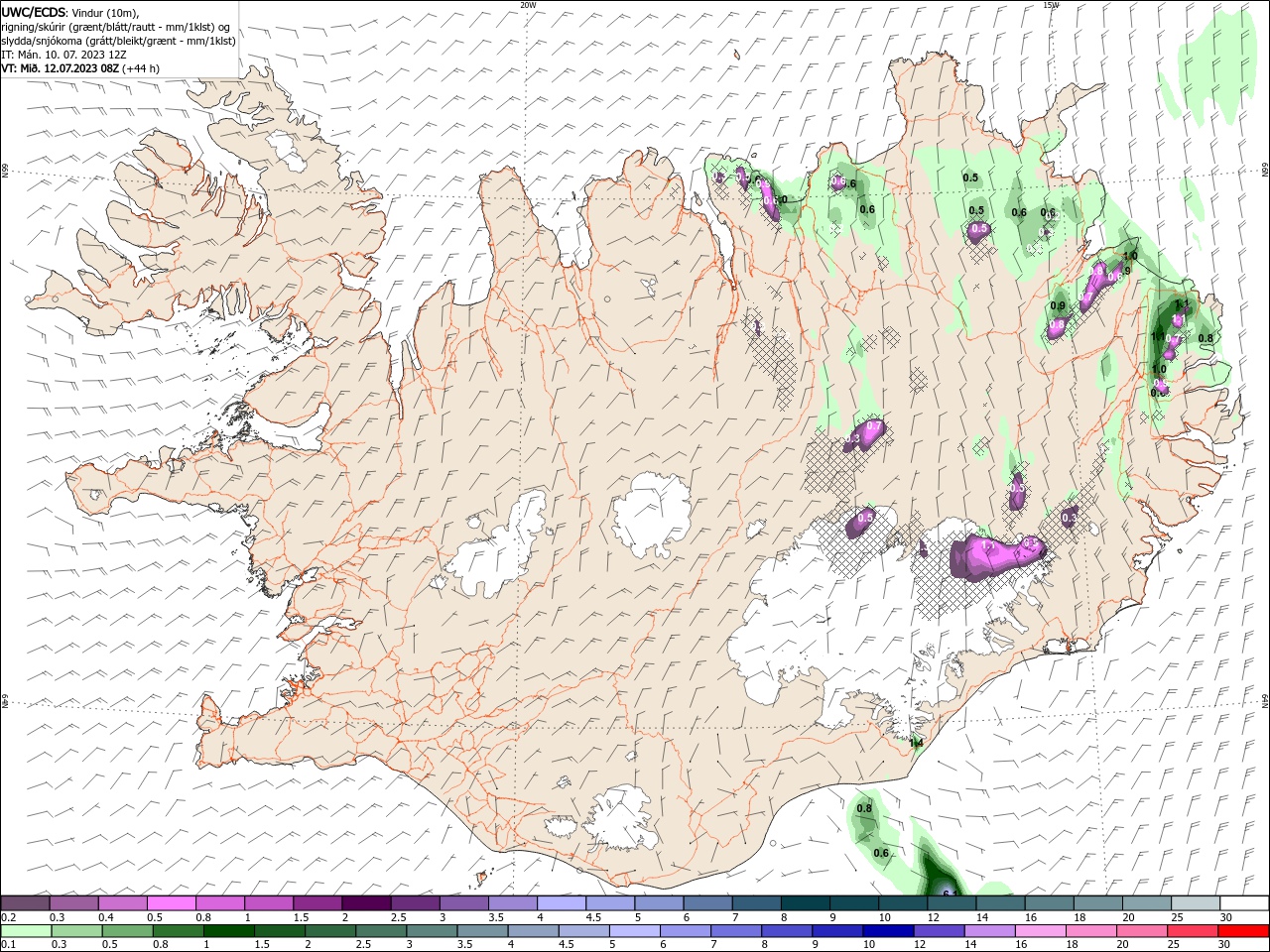This screenshot has height=952, width=1270.
Task: Select bottom-row dark blue swatch between 10 and 12
Action: 887,931
